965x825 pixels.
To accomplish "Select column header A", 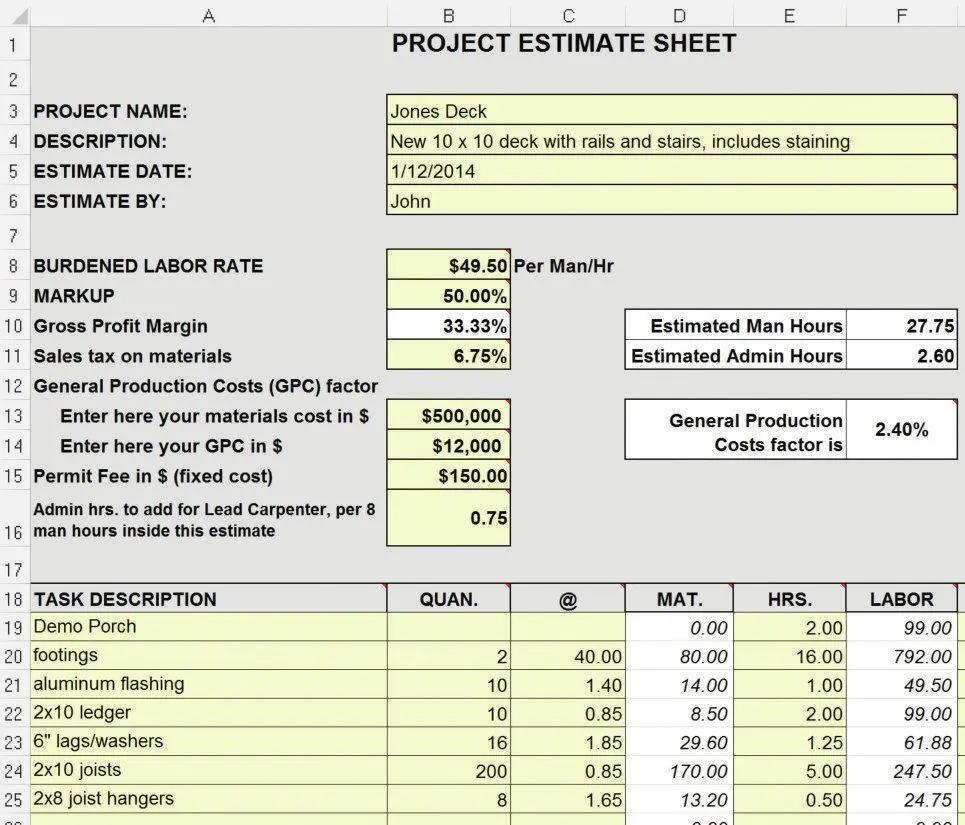I will [208, 15].
